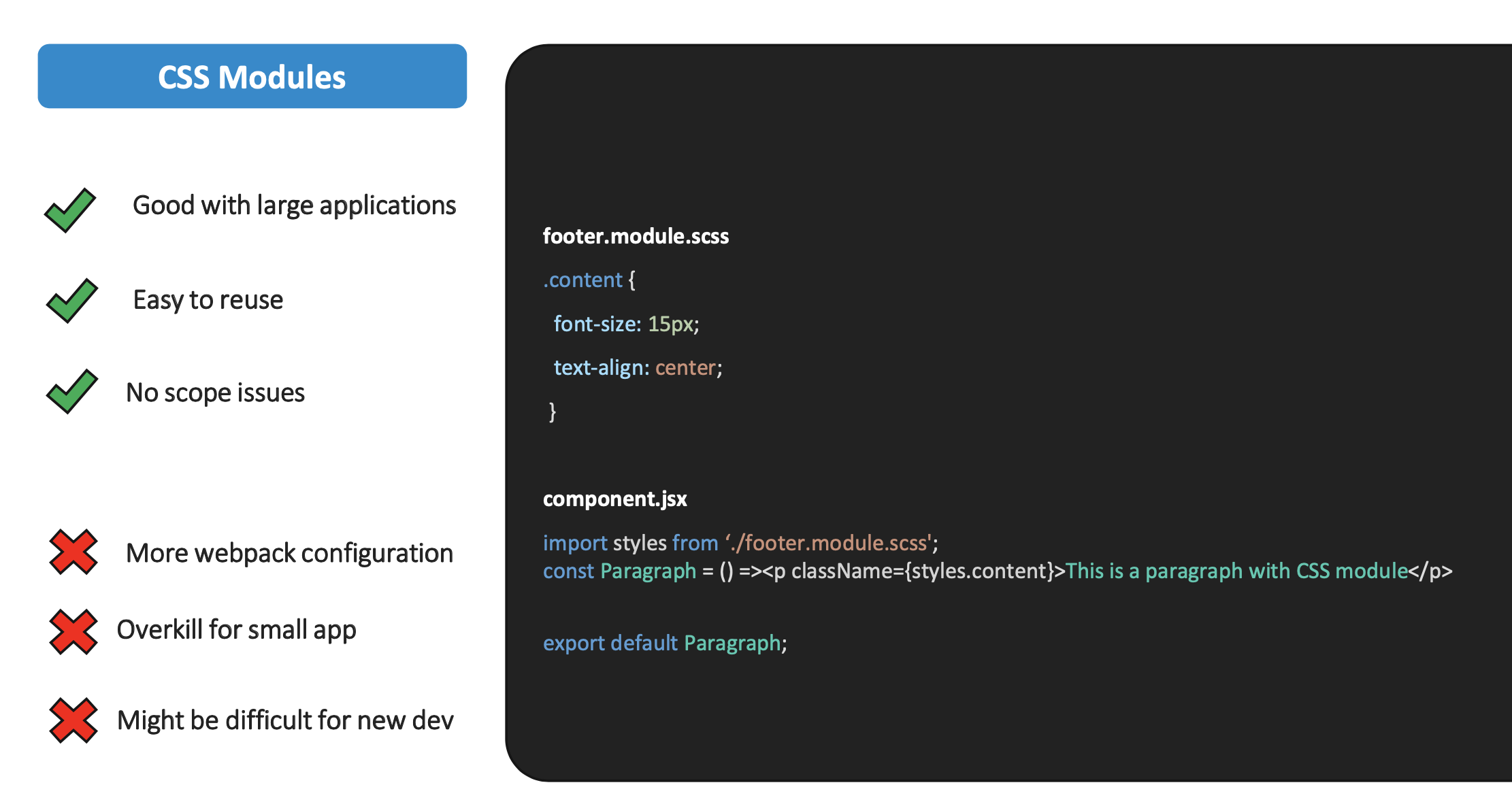Click the green checkmark beside No scope issues

tap(72, 392)
